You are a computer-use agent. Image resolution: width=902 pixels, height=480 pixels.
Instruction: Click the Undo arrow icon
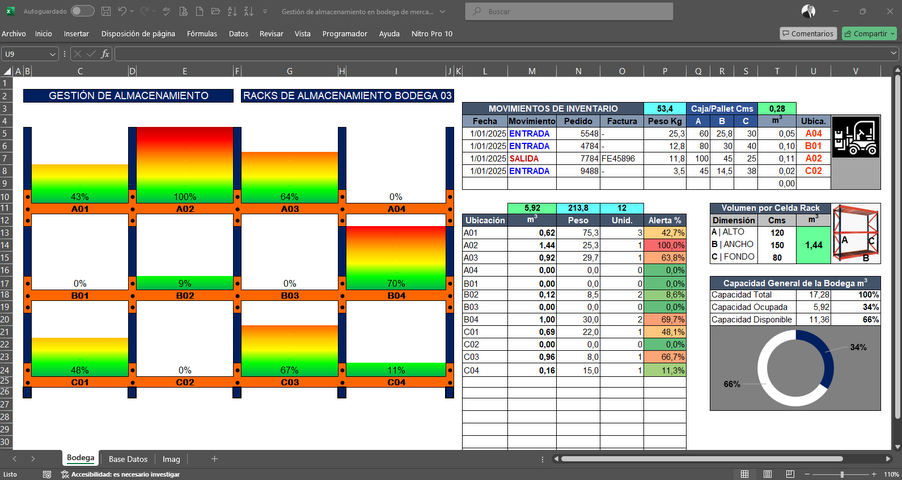pyautogui.click(x=122, y=11)
